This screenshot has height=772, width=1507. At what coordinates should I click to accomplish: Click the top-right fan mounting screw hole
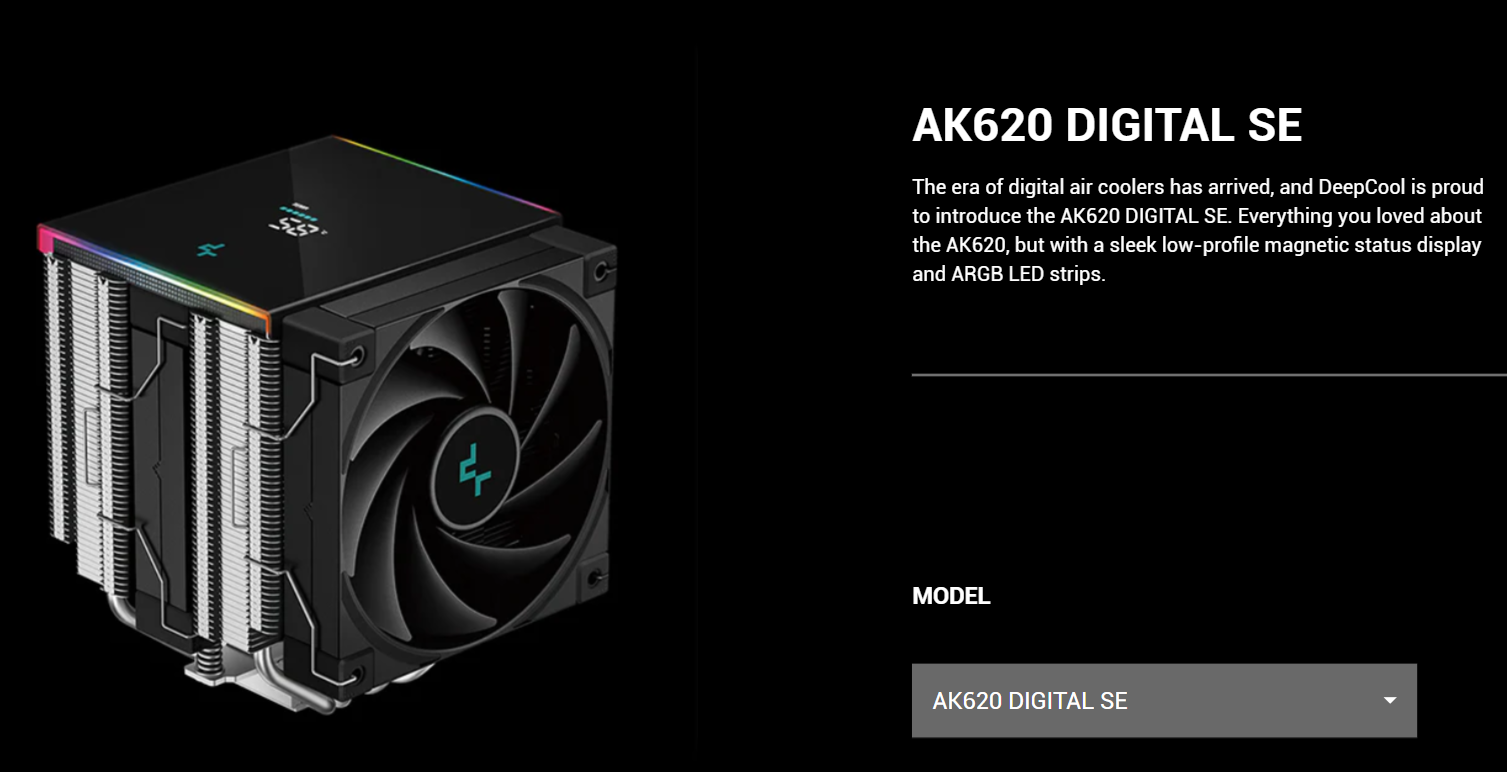pos(599,270)
